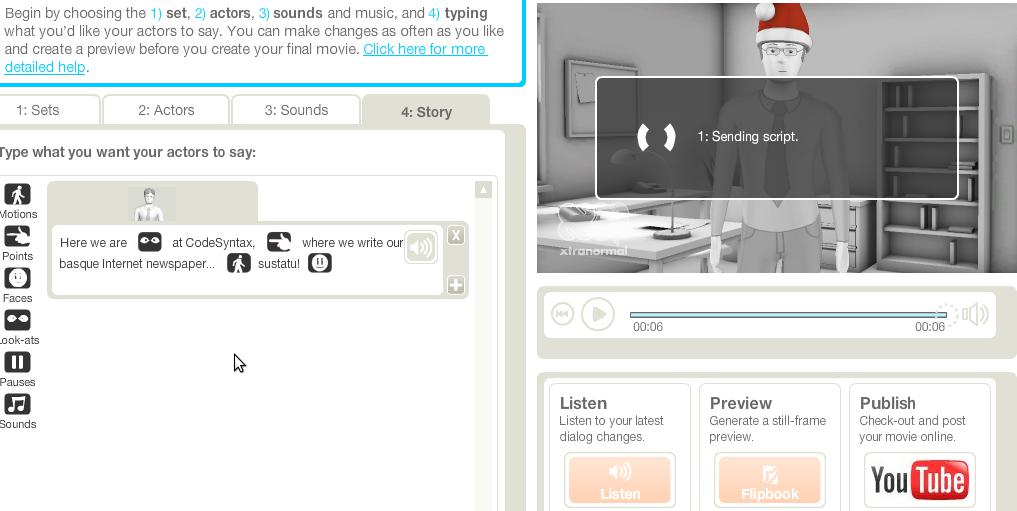The height and width of the screenshot is (511, 1017).
Task: Switch to the 1: Sets tab
Action: (48, 110)
